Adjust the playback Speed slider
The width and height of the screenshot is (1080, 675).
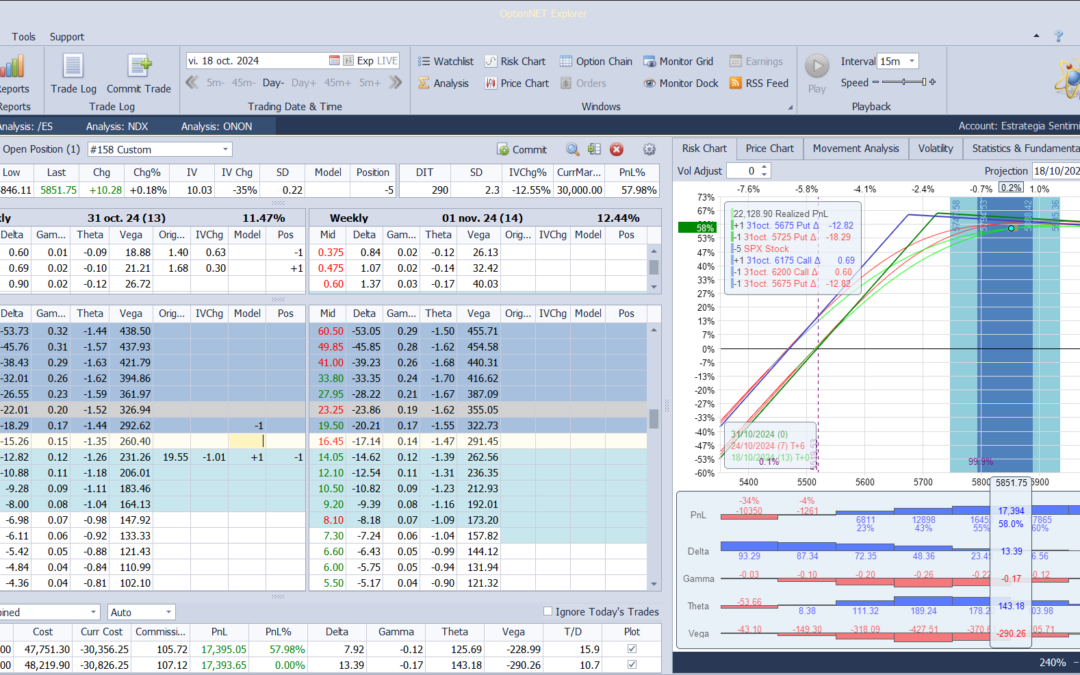click(904, 82)
